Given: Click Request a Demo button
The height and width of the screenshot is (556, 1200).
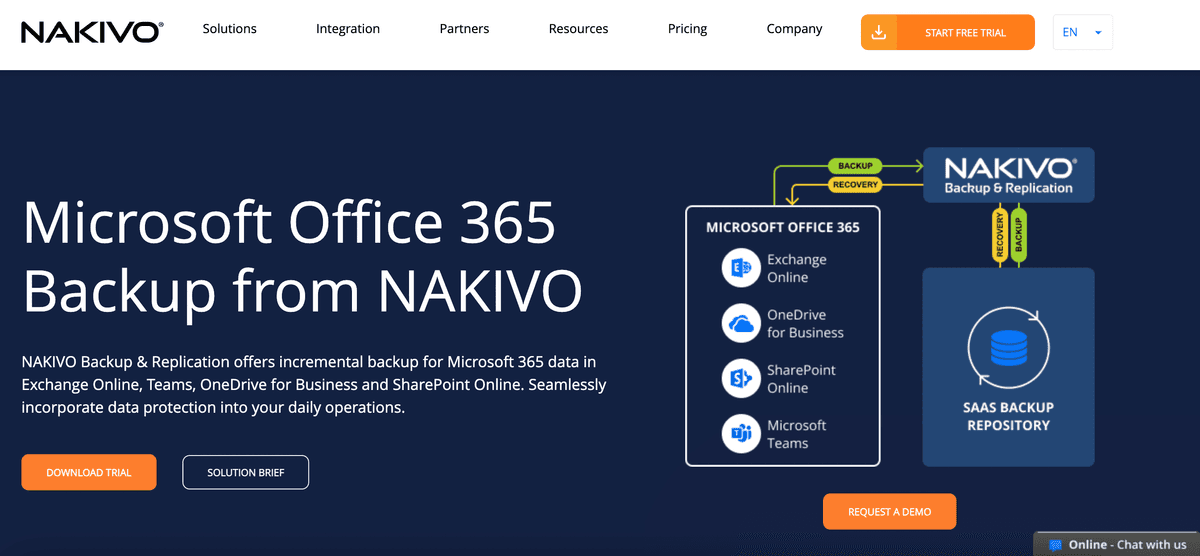Looking at the screenshot, I should click(889, 512).
